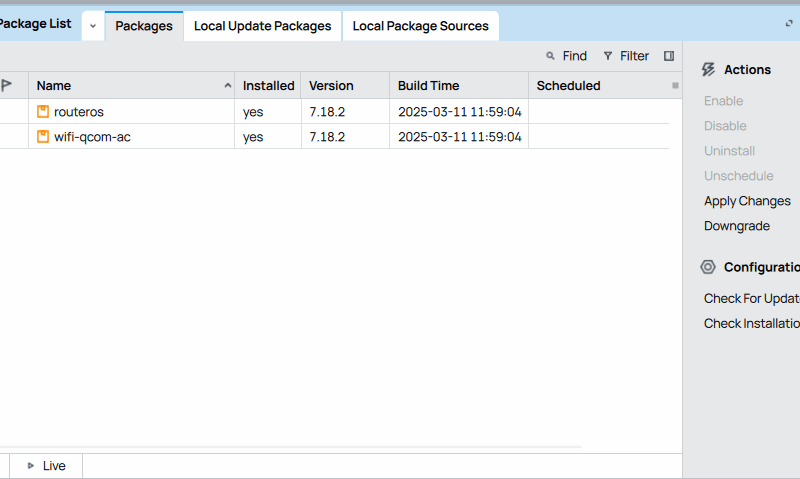The width and height of the screenshot is (800, 479).
Task: Click the window restore icon at top right
Action: [789, 23]
